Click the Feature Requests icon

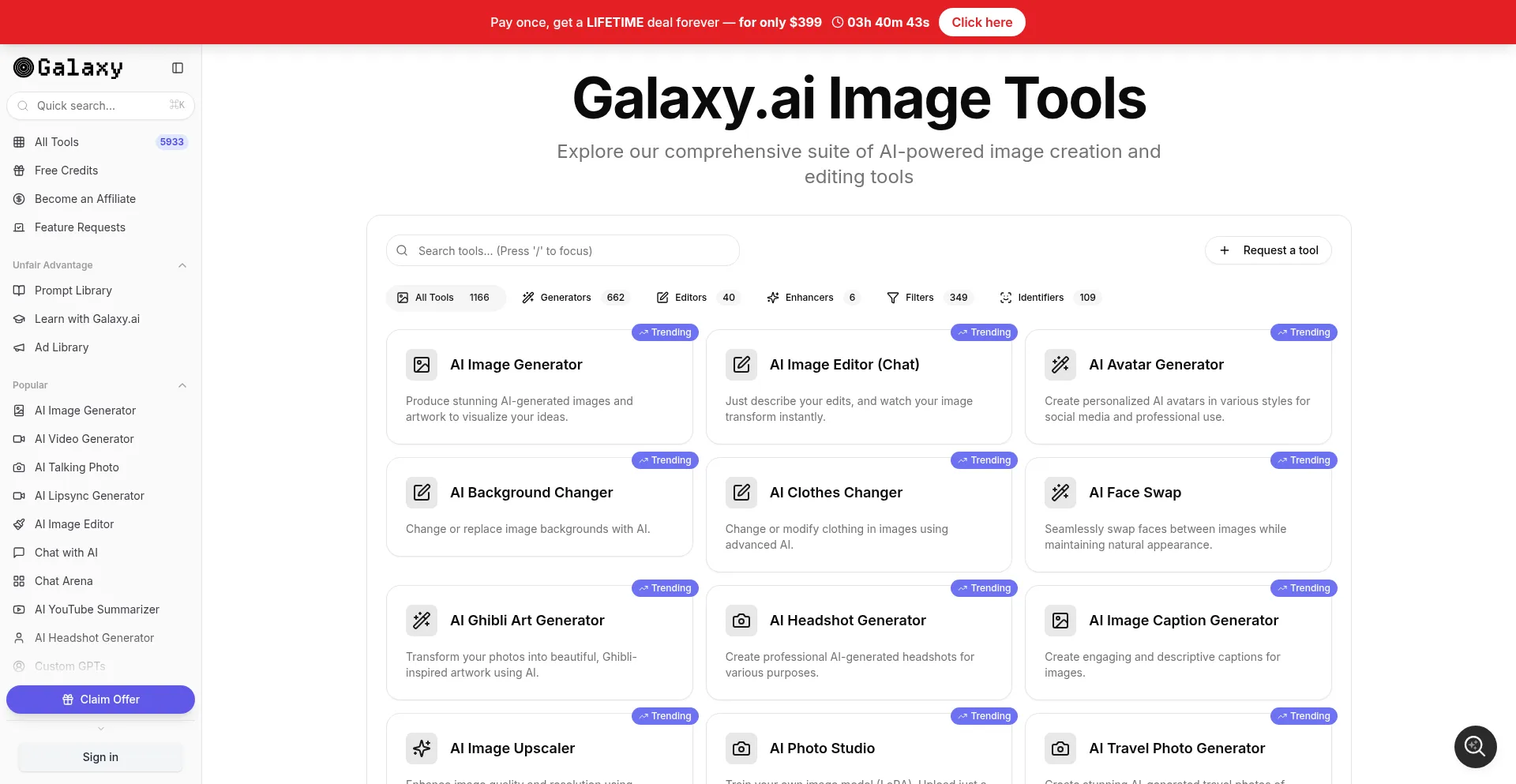19,227
